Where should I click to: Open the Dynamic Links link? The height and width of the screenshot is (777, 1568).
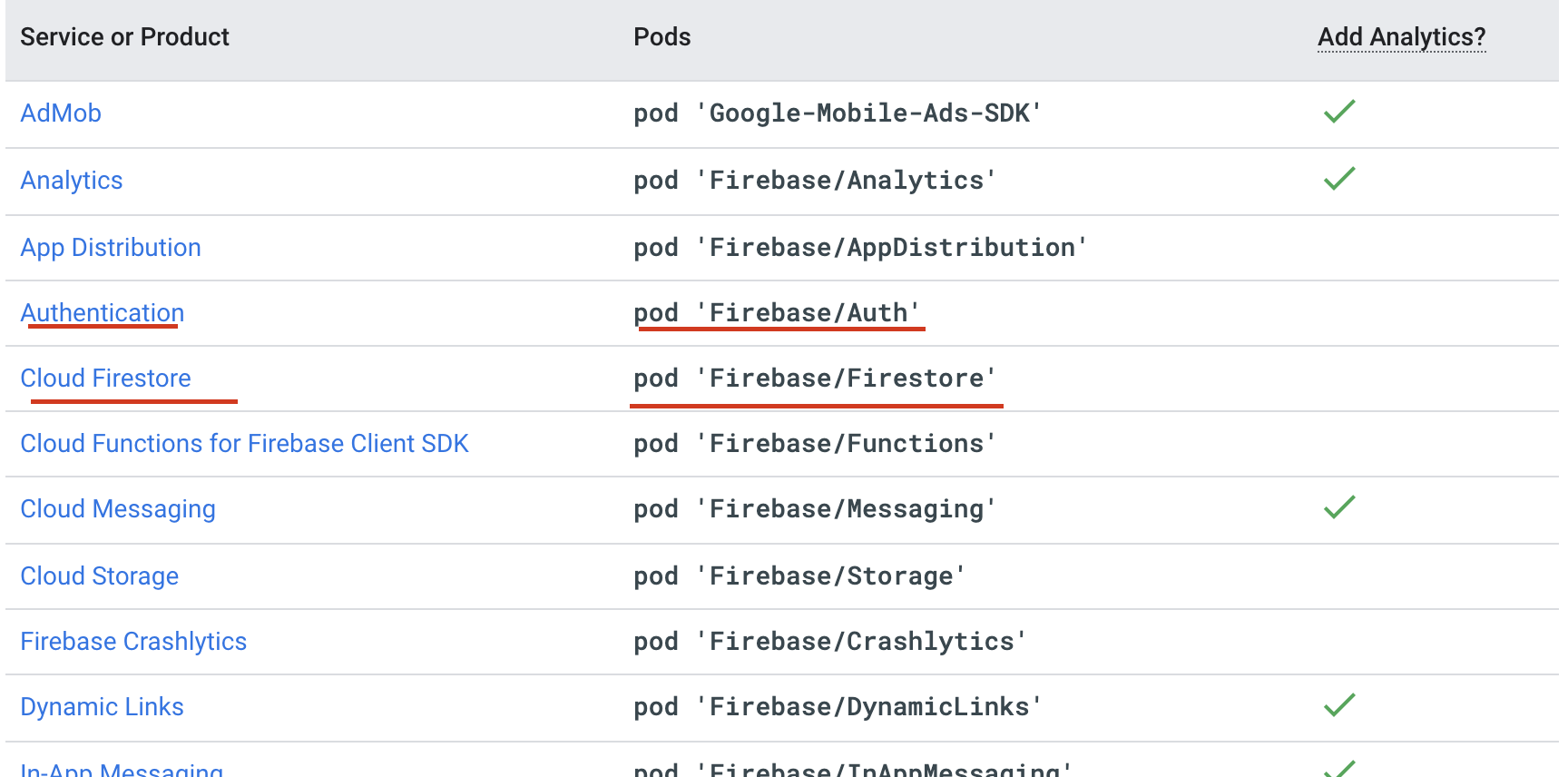(103, 707)
